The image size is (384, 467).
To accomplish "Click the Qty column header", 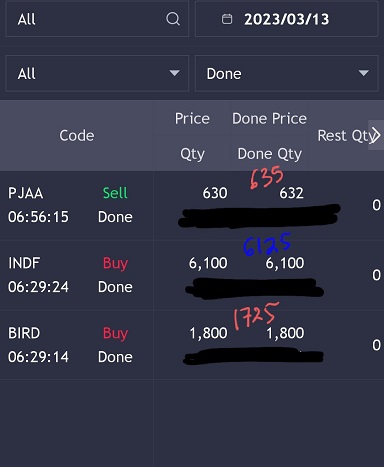I will [x=192, y=154].
